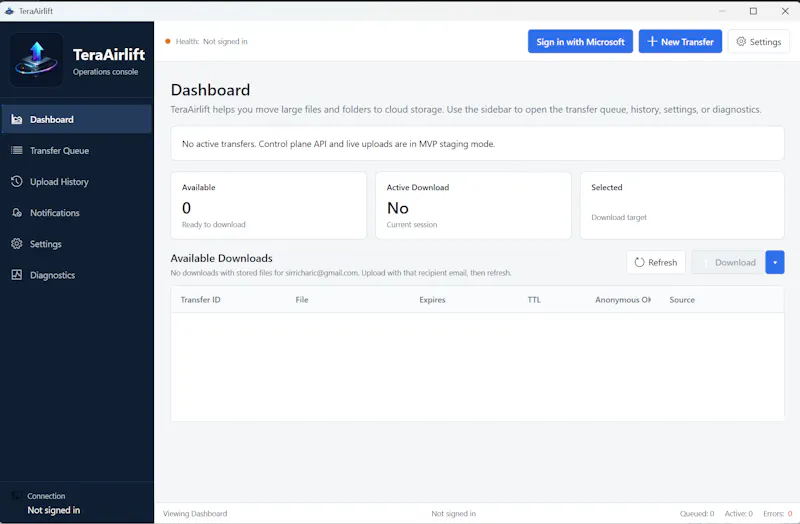Click the TeraAirlift helps you move files description
Screen dimensions: 800x524
[466, 109]
